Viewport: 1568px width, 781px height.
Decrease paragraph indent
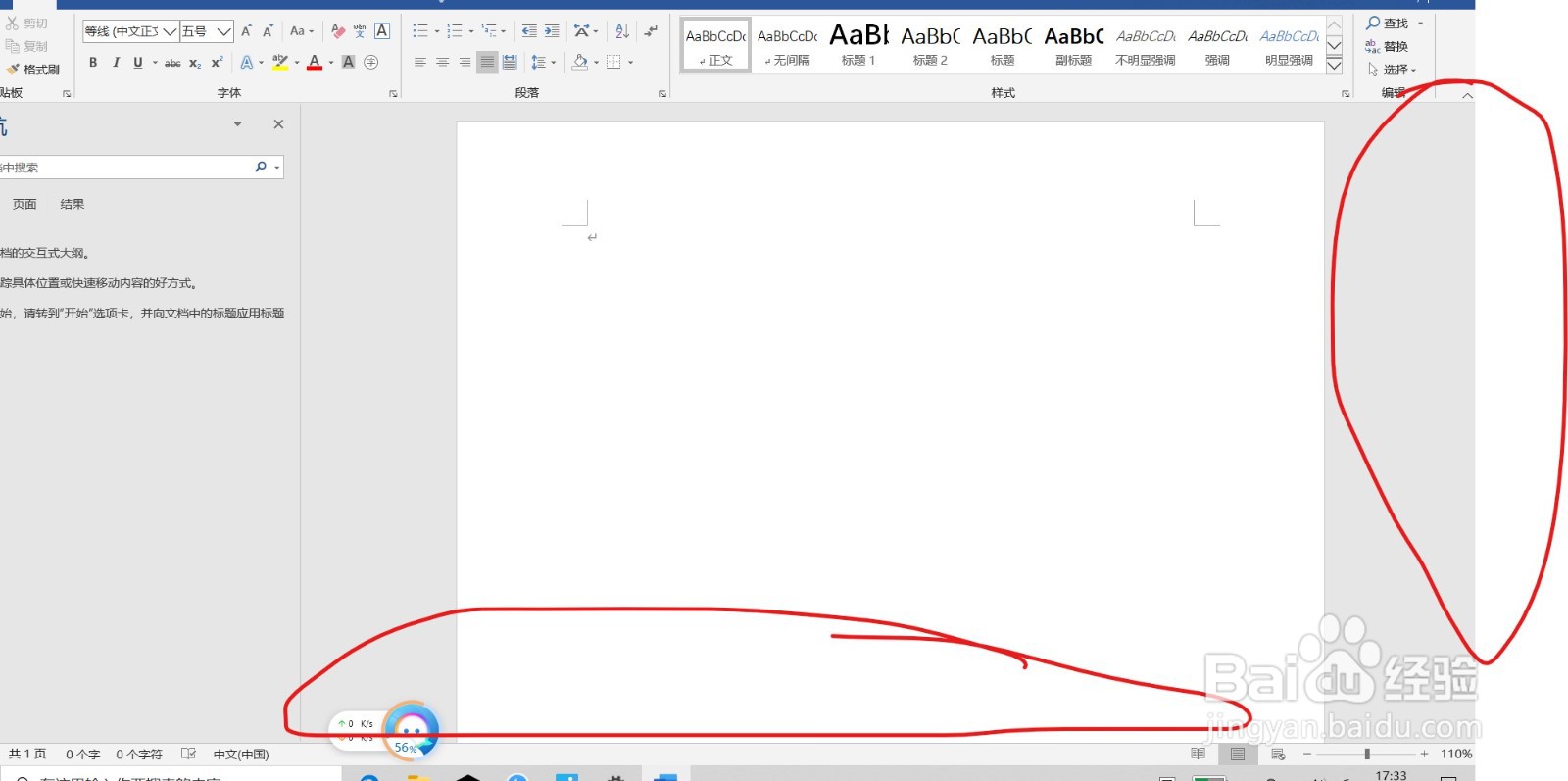[x=529, y=31]
